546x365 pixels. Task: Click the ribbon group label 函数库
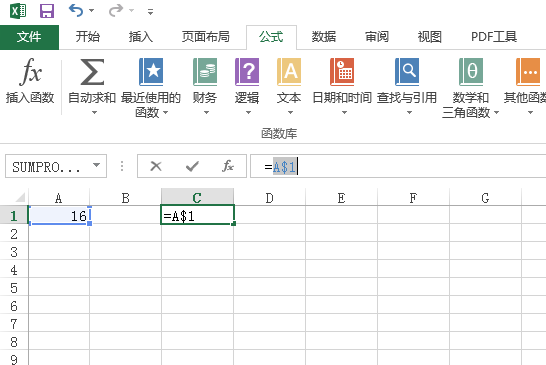pyautogui.click(x=279, y=133)
